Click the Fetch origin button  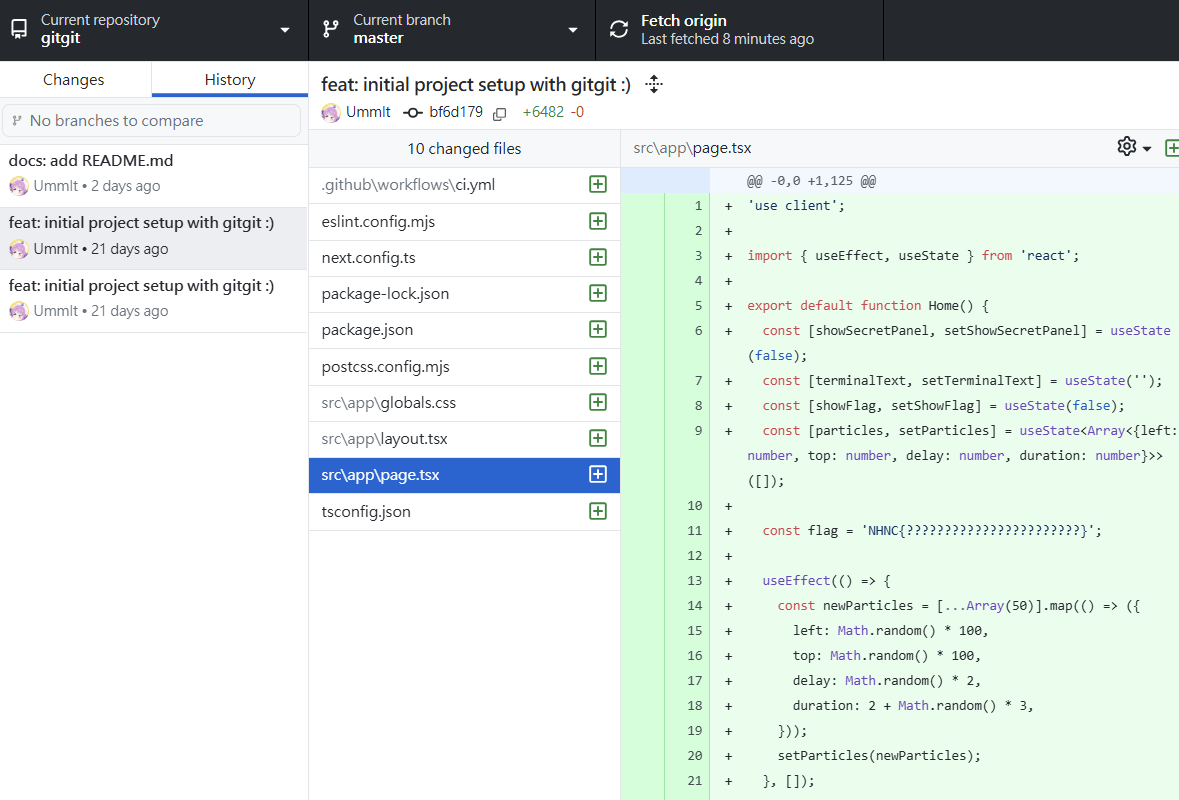pyautogui.click(x=739, y=30)
